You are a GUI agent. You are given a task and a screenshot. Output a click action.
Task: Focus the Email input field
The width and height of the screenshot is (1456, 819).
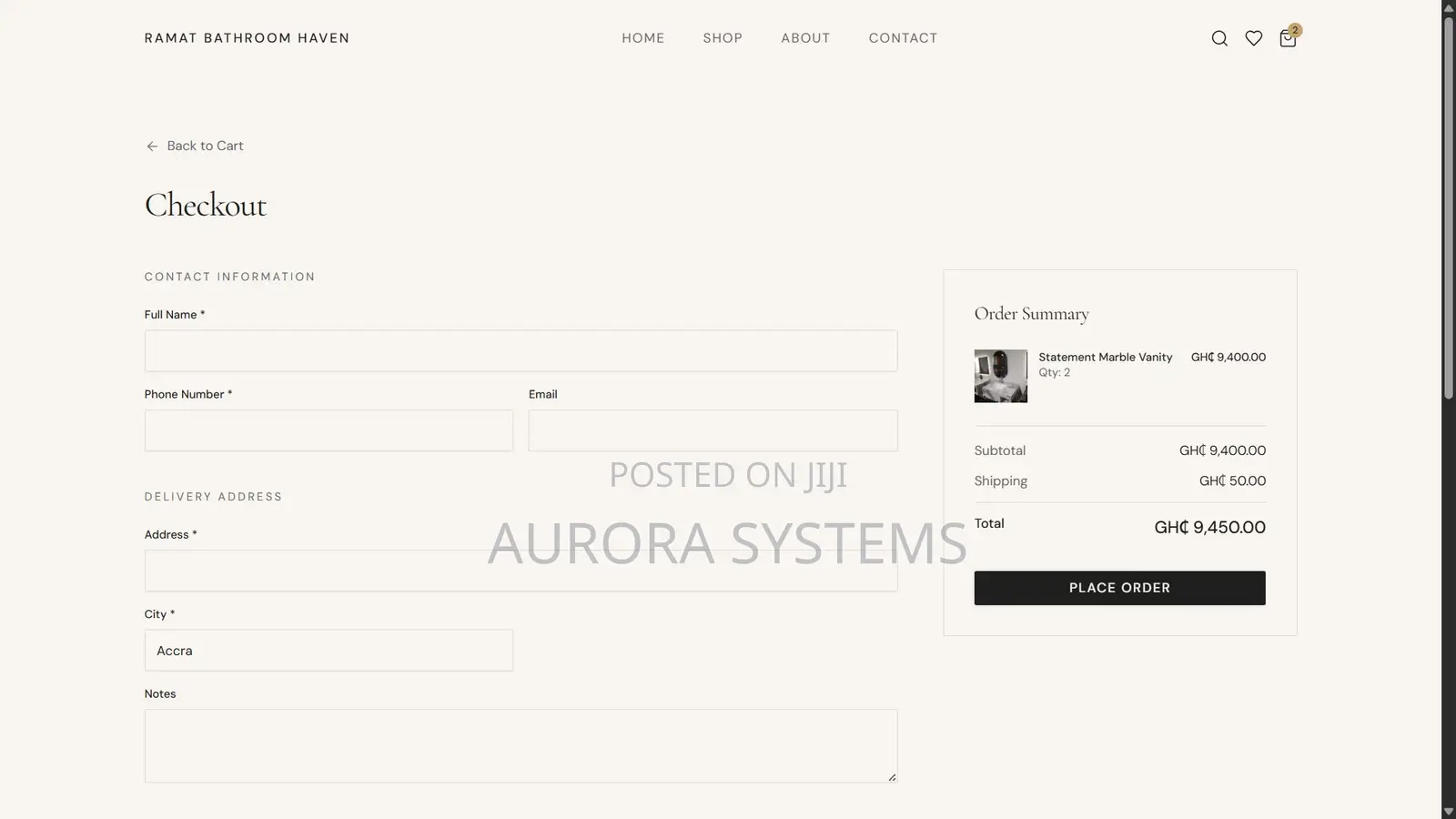coord(713,430)
